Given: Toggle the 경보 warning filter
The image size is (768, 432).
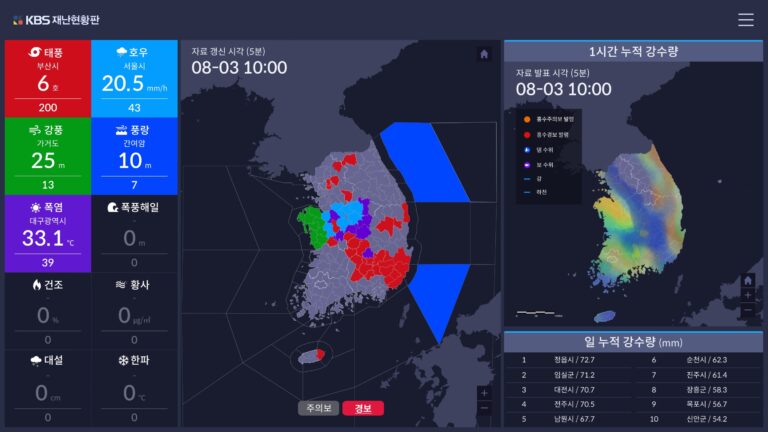Looking at the screenshot, I should pyautogui.click(x=362, y=408).
